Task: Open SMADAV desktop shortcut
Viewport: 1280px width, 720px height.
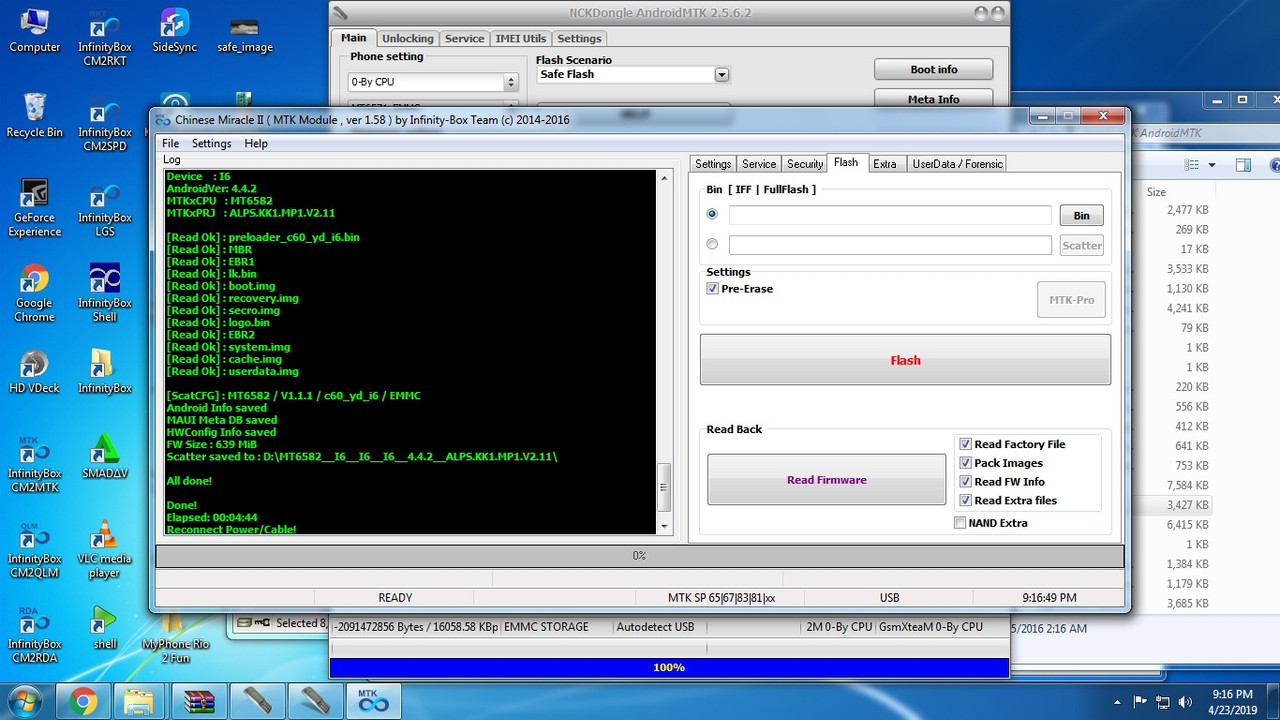Action: coord(105,457)
